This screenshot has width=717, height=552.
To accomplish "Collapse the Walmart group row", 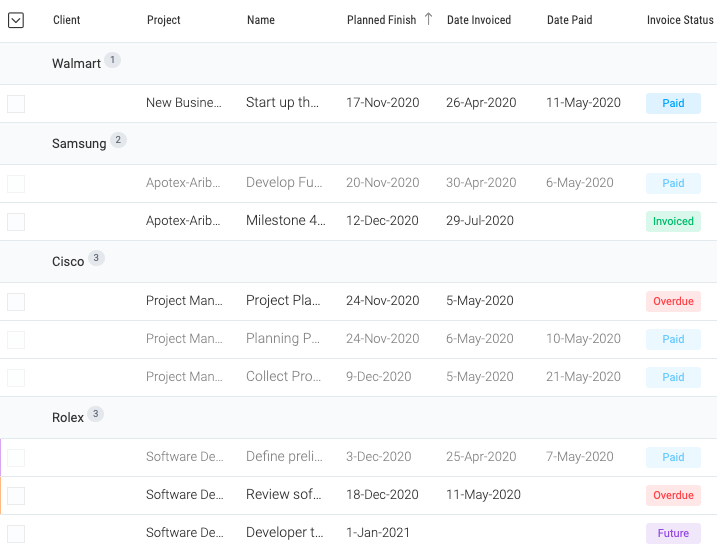I will (358, 64).
